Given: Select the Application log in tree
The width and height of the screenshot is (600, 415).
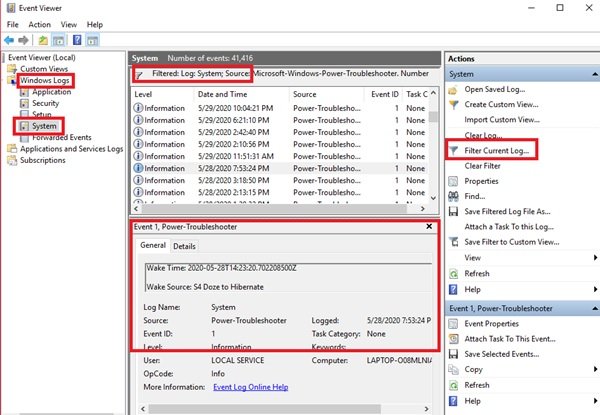Looking at the screenshot, I should (52, 91).
